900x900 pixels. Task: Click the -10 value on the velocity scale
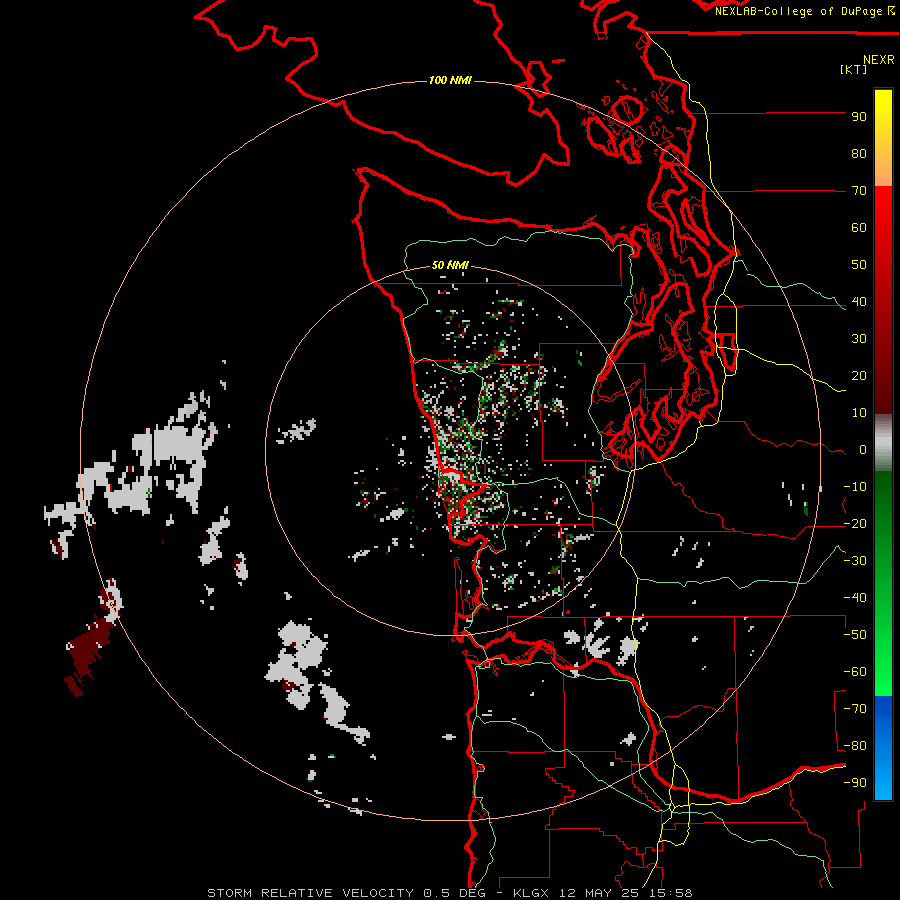(855, 487)
